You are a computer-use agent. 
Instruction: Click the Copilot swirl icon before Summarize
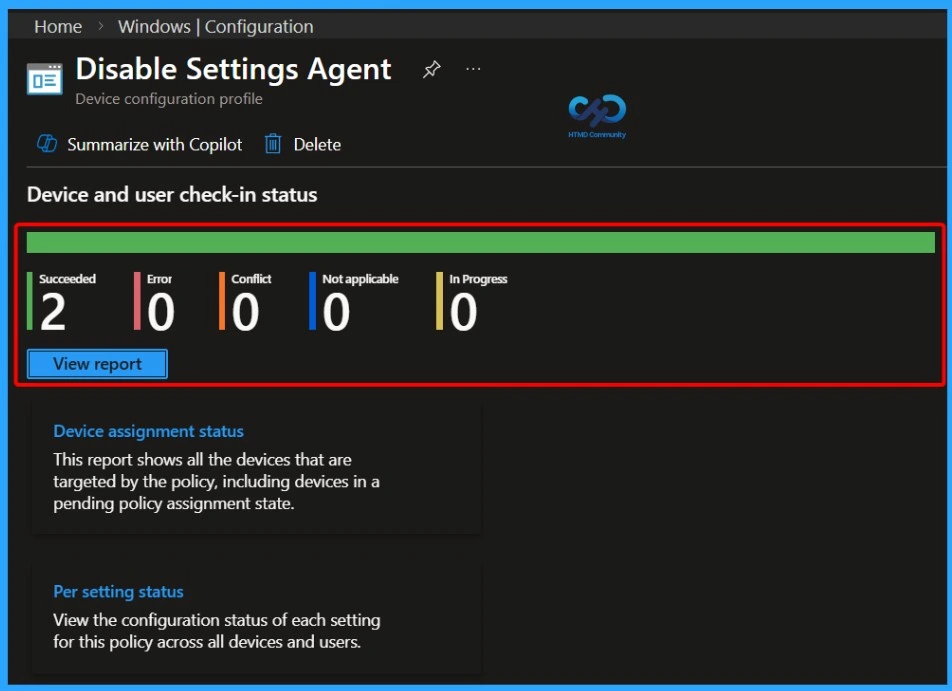(x=46, y=143)
